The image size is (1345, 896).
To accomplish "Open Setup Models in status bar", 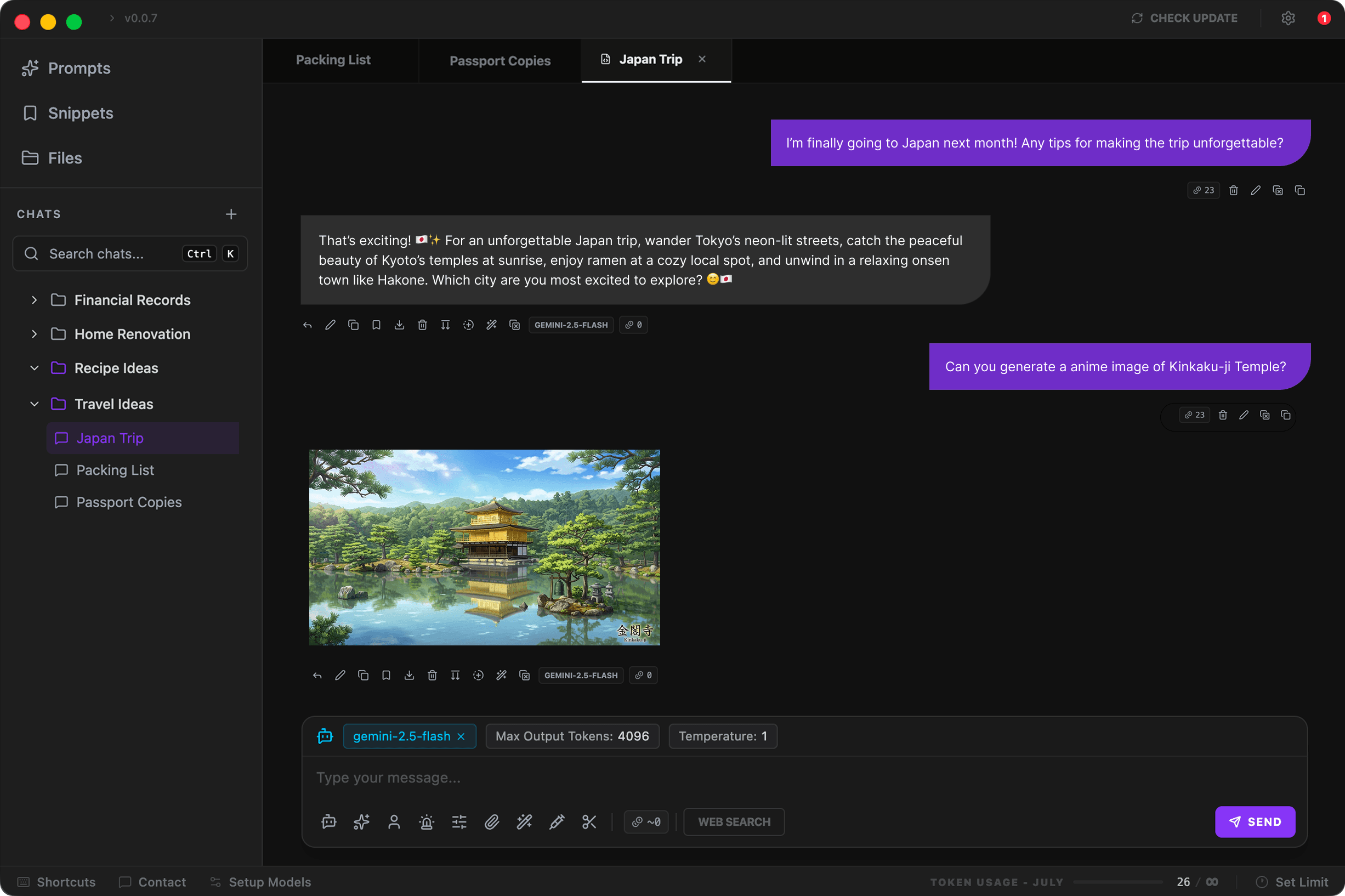I will click(x=260, y=882).
